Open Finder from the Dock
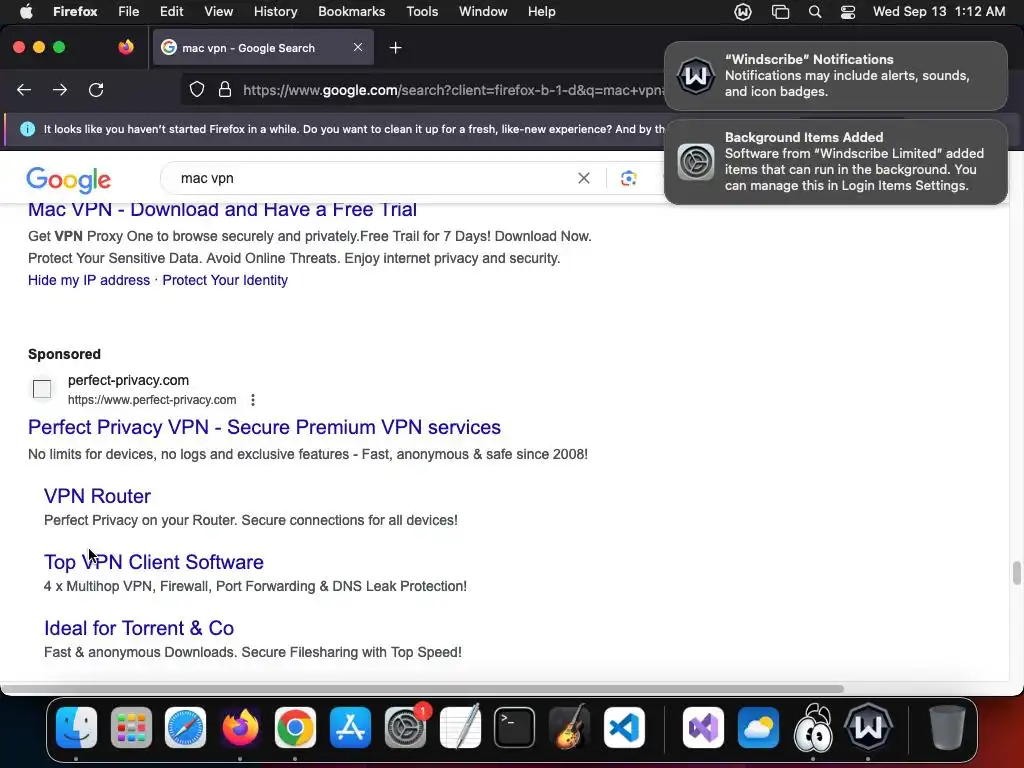The width and height of the screenshot is (1024, 768). (x=76, y=727)
